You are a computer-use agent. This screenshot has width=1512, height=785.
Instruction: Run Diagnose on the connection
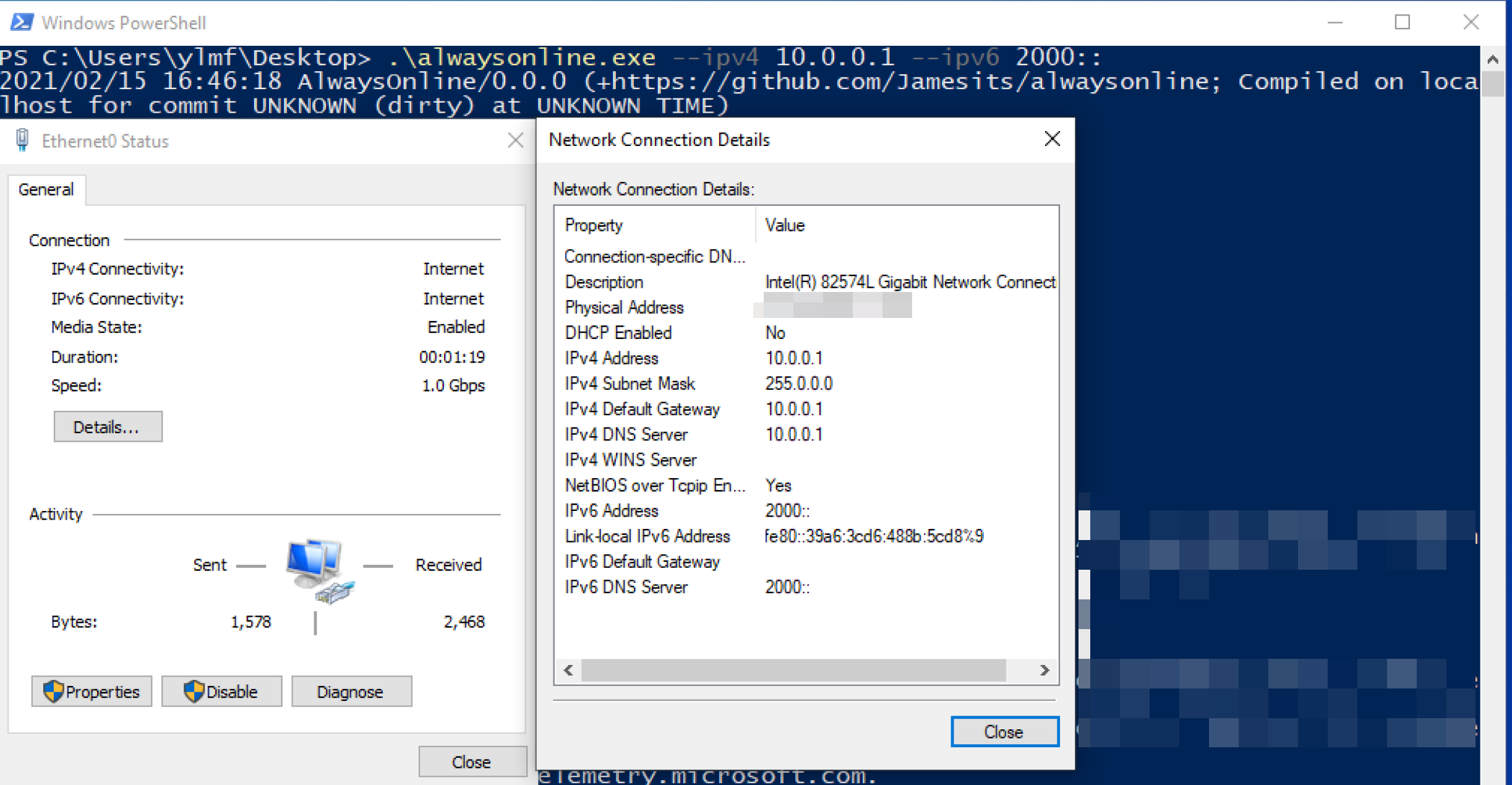351,691
